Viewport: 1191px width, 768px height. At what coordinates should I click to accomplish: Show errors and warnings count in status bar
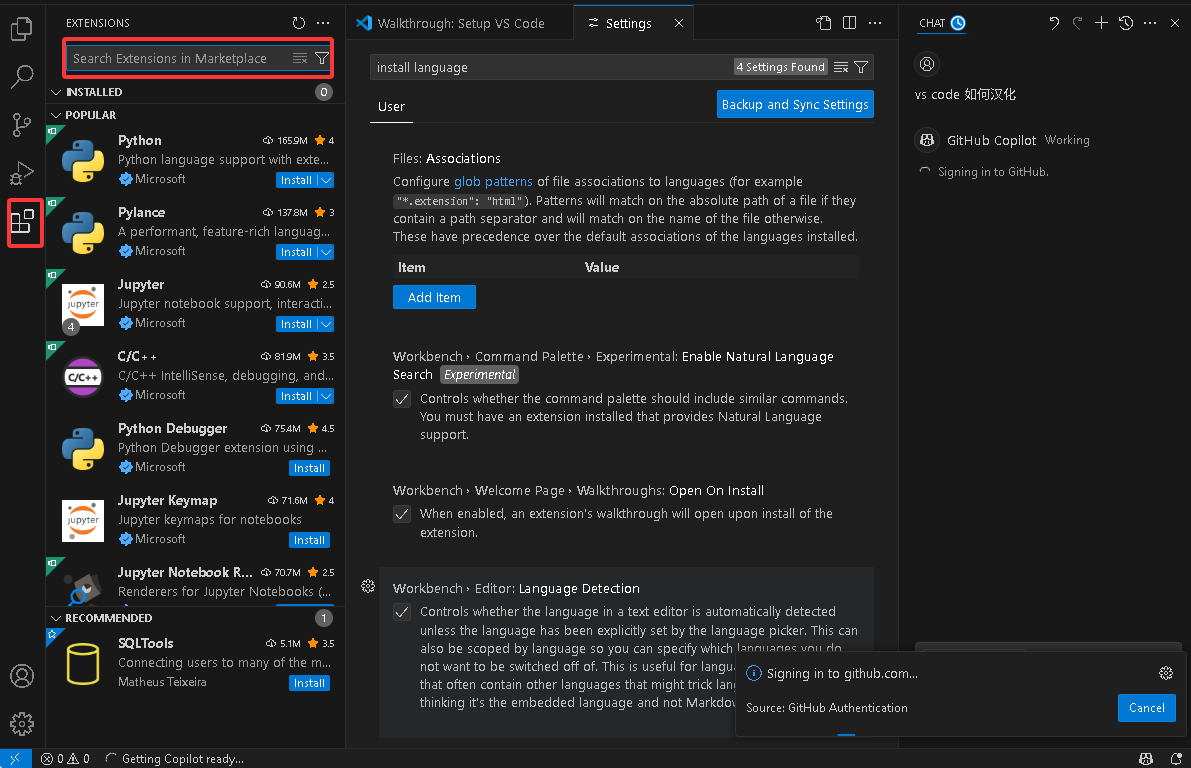pos(65,758)
